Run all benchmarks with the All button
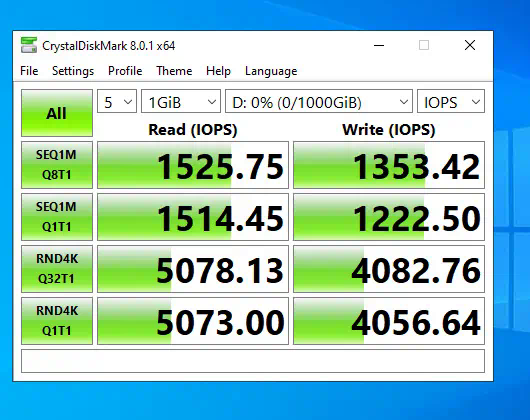Viewport: 530px width, 420px height. (x=57, y=113)
